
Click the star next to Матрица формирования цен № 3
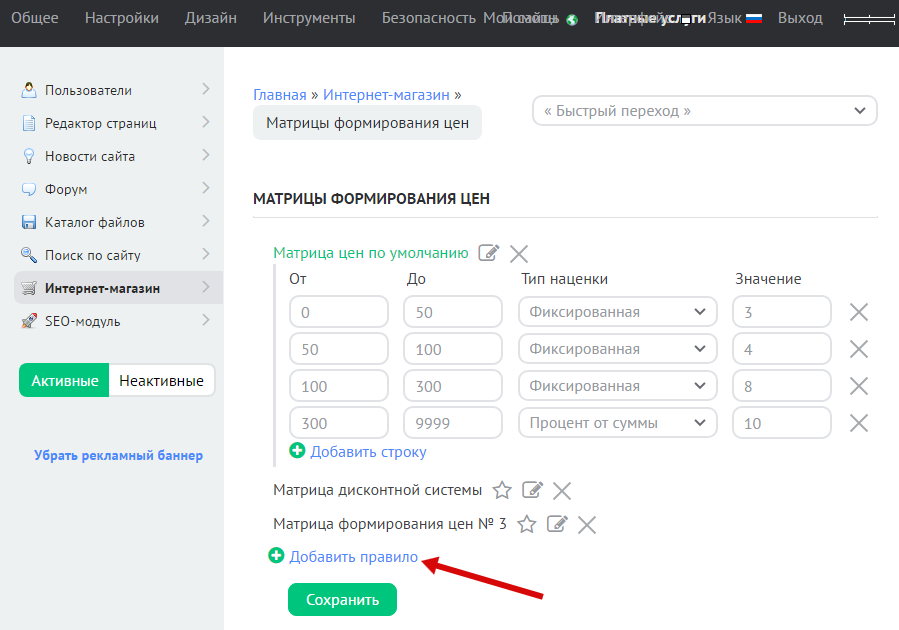pos(527,524)
